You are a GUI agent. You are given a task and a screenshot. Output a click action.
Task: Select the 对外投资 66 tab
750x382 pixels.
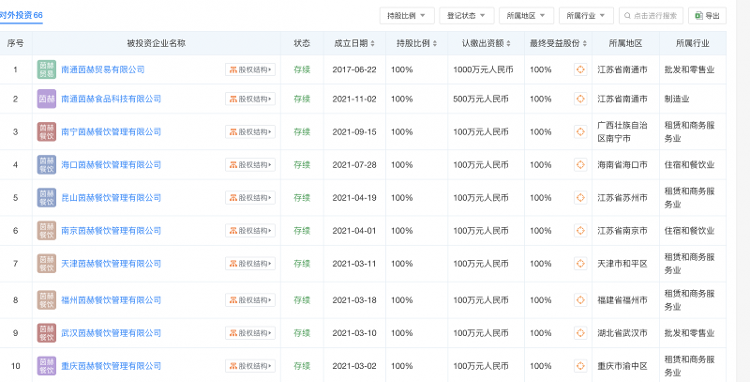[21, 15]
